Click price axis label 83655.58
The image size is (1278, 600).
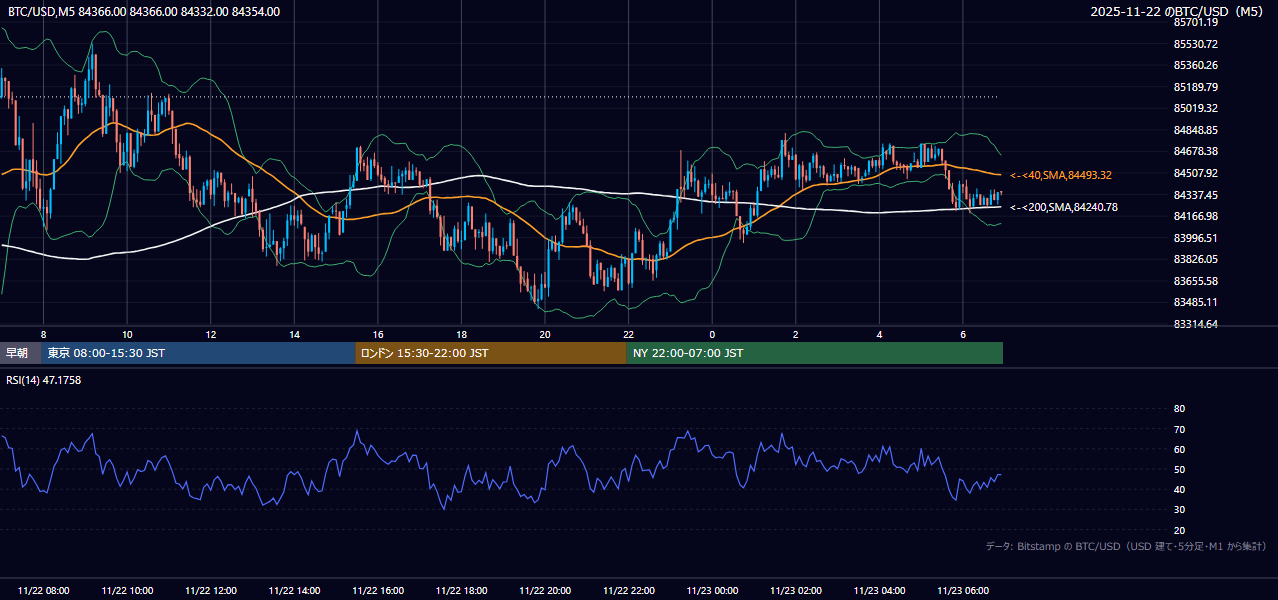[x=1195, y=281]
